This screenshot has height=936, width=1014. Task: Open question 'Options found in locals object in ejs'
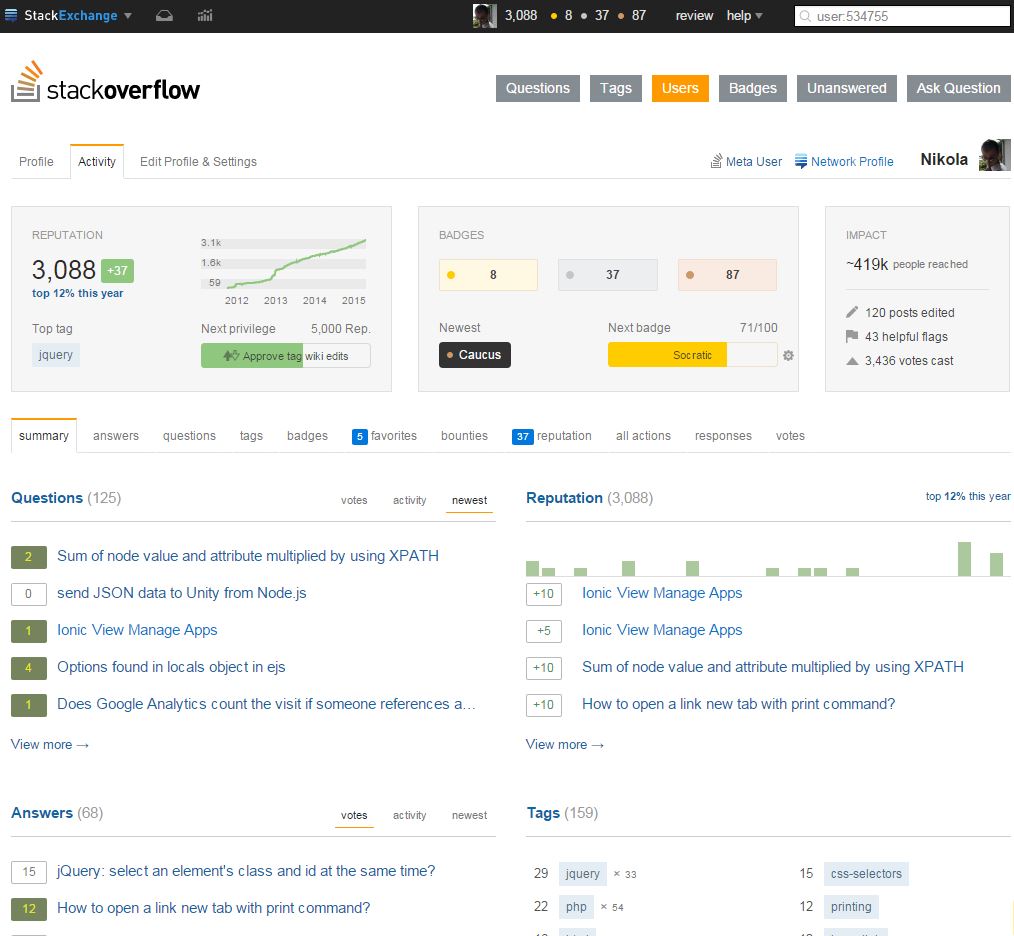171,667
